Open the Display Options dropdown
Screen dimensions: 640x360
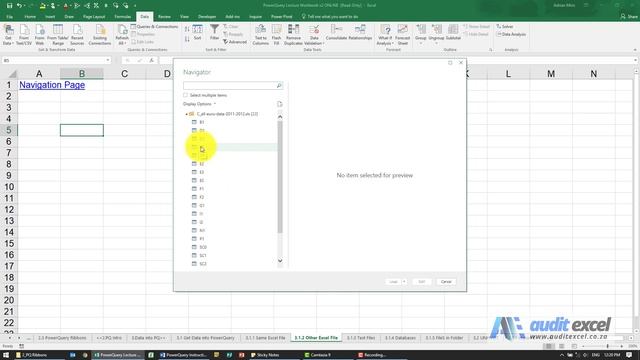coord(199,104)
